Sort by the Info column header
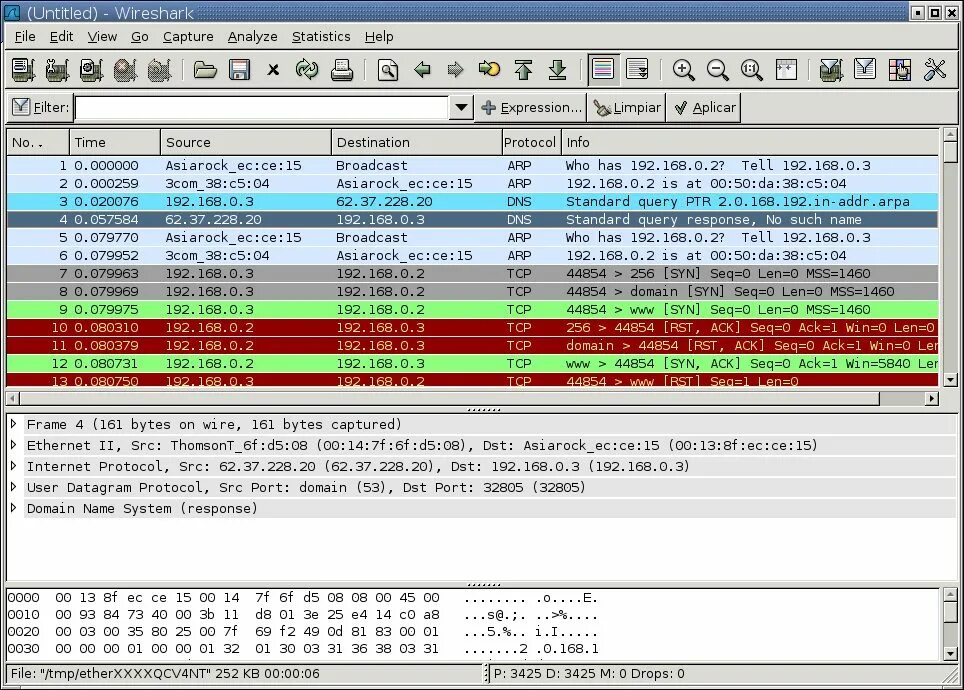 [750, 142]
